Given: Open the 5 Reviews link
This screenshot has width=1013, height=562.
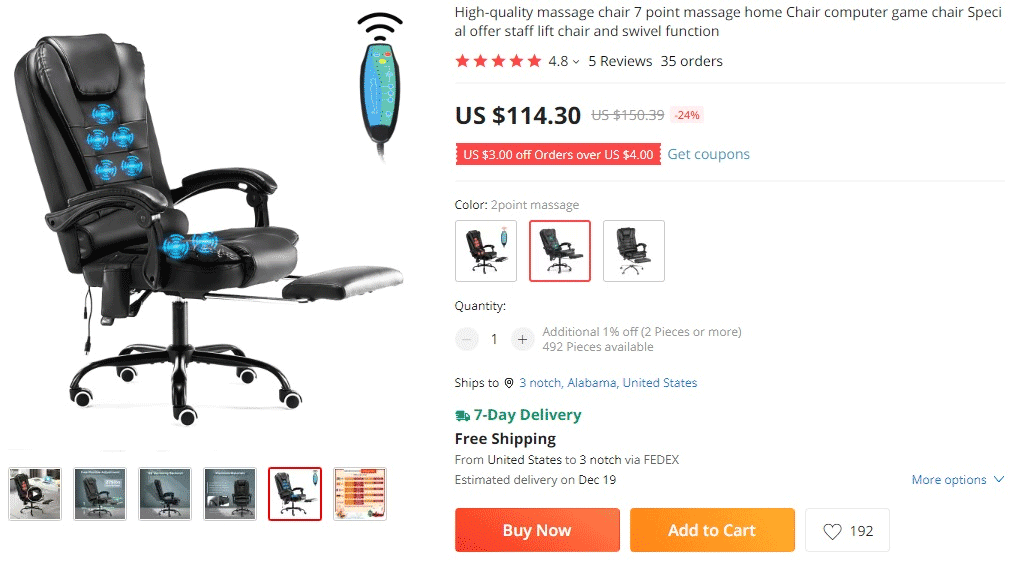Looking at the screenshot, I should point(620,61).
